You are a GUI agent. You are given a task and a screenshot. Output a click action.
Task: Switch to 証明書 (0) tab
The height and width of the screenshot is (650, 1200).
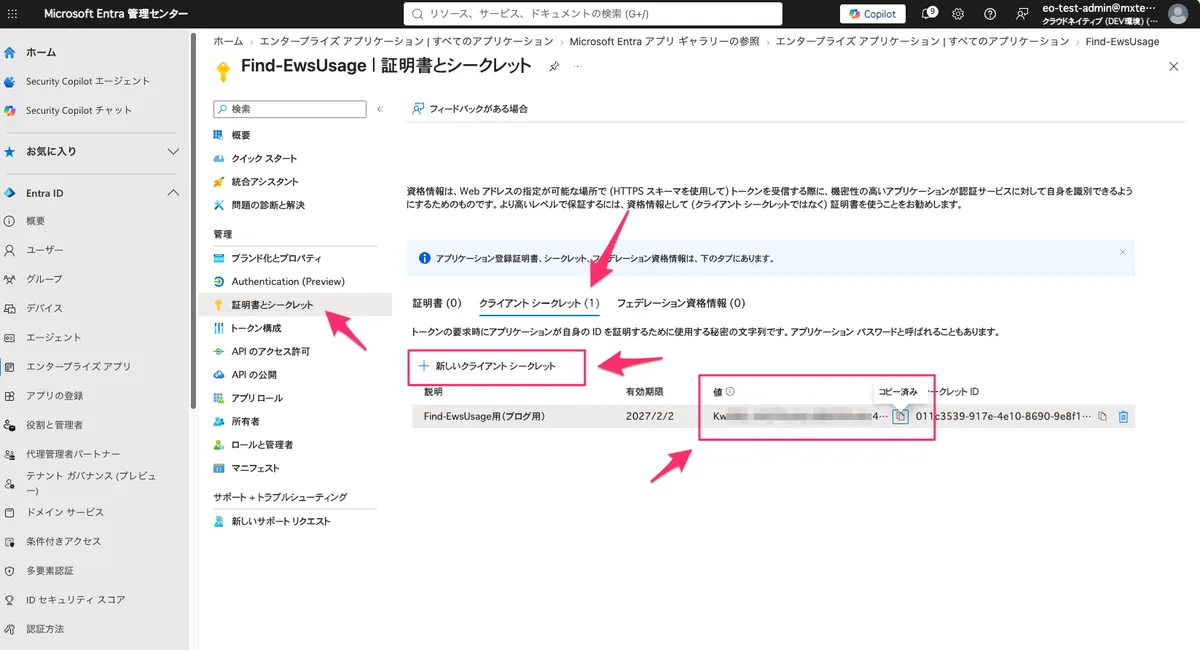pos(436,303)
